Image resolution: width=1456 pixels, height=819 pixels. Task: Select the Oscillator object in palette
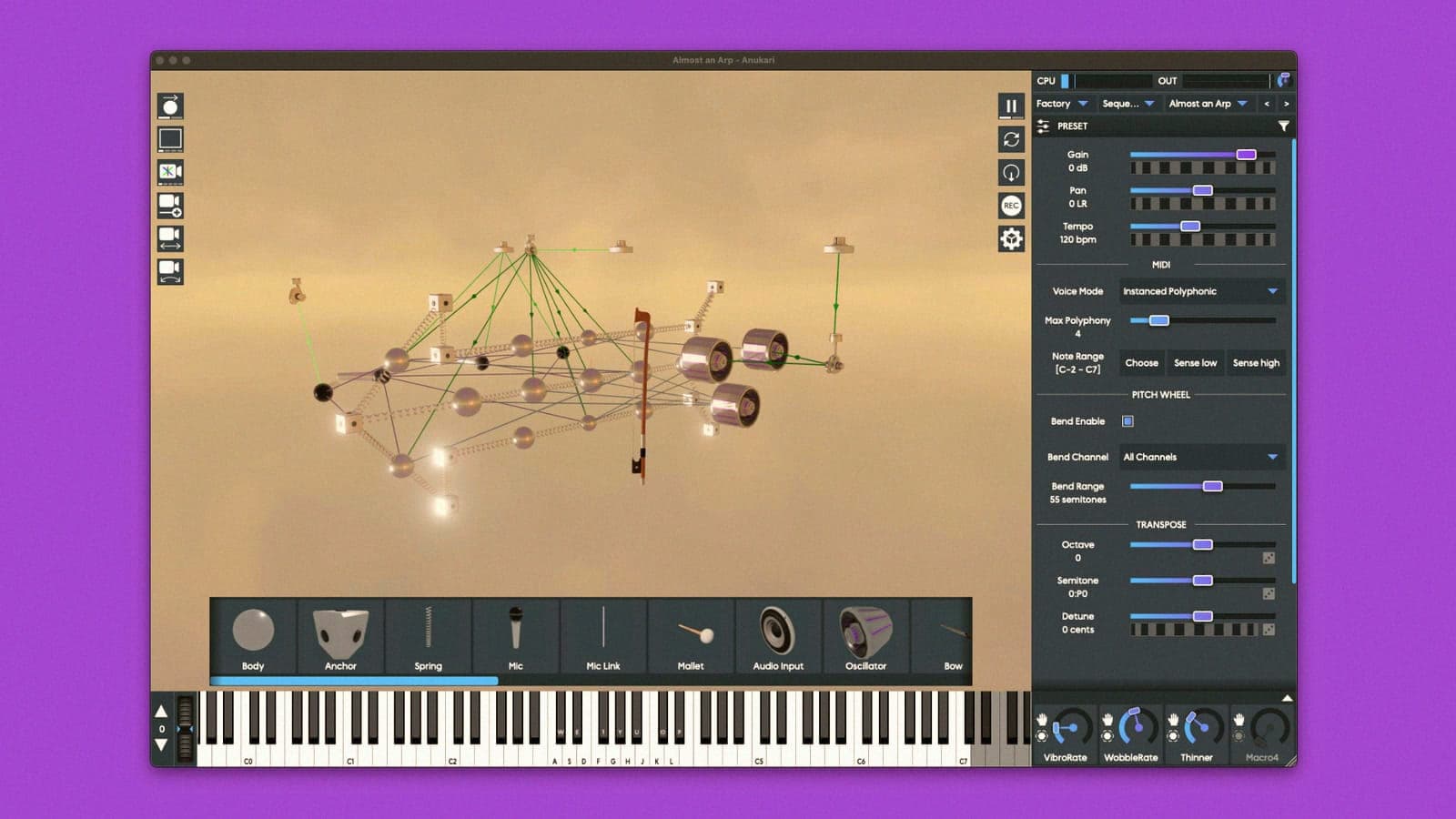(865, 637)
